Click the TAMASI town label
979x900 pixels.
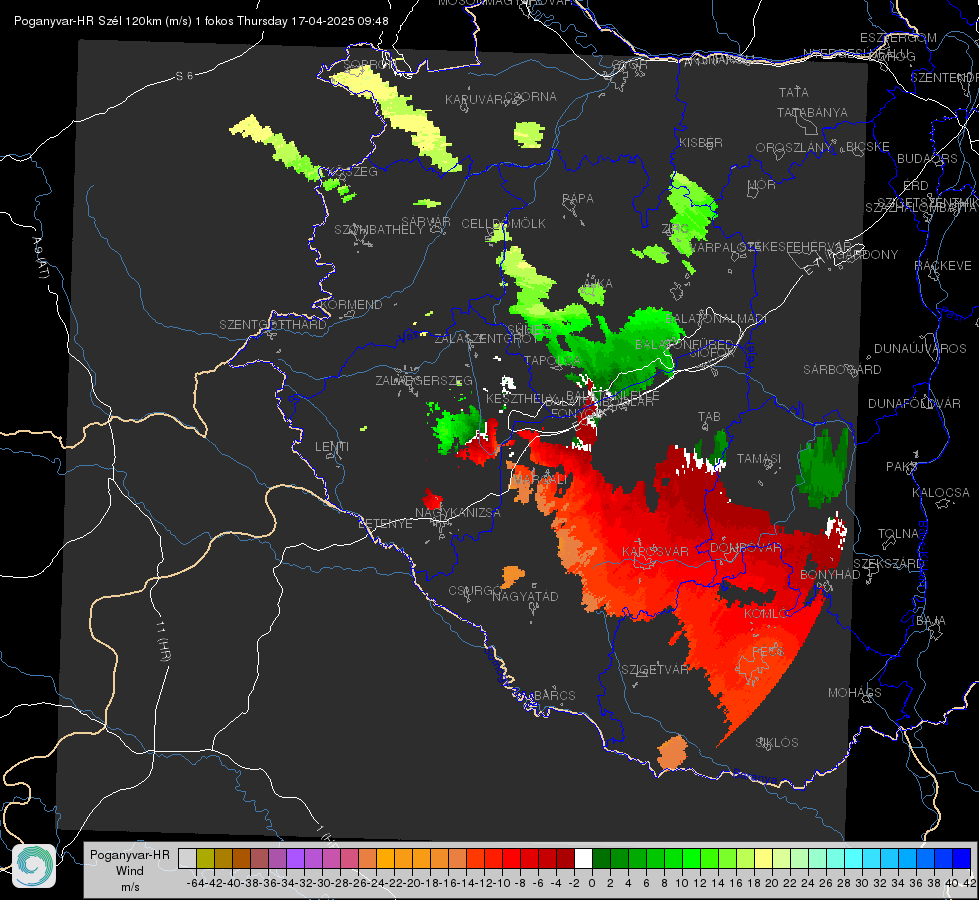[x=759, y=458]
